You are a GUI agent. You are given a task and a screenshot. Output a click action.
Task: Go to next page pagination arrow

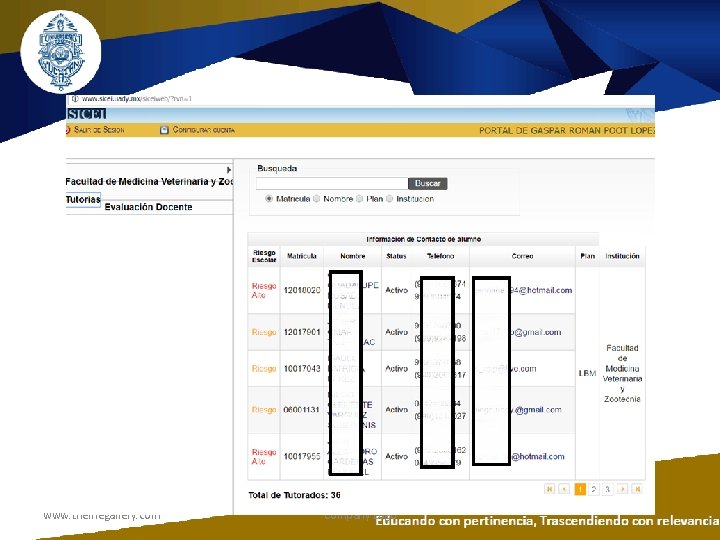tap(622, 489)
